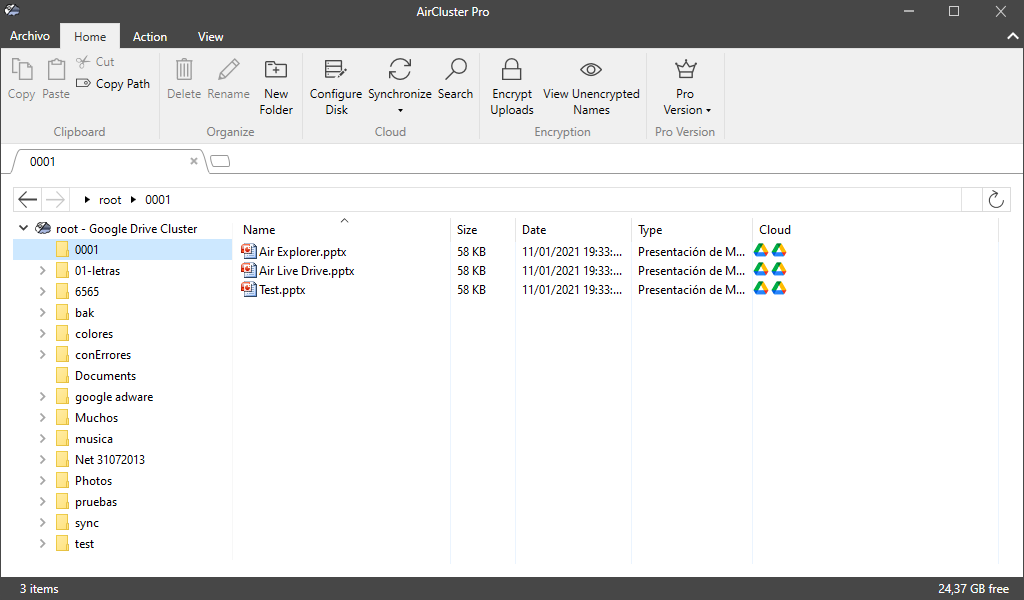The width and height of the screenshot is (1024, 600).
Task: Go back using the left arrow
Action: [27, 200]
